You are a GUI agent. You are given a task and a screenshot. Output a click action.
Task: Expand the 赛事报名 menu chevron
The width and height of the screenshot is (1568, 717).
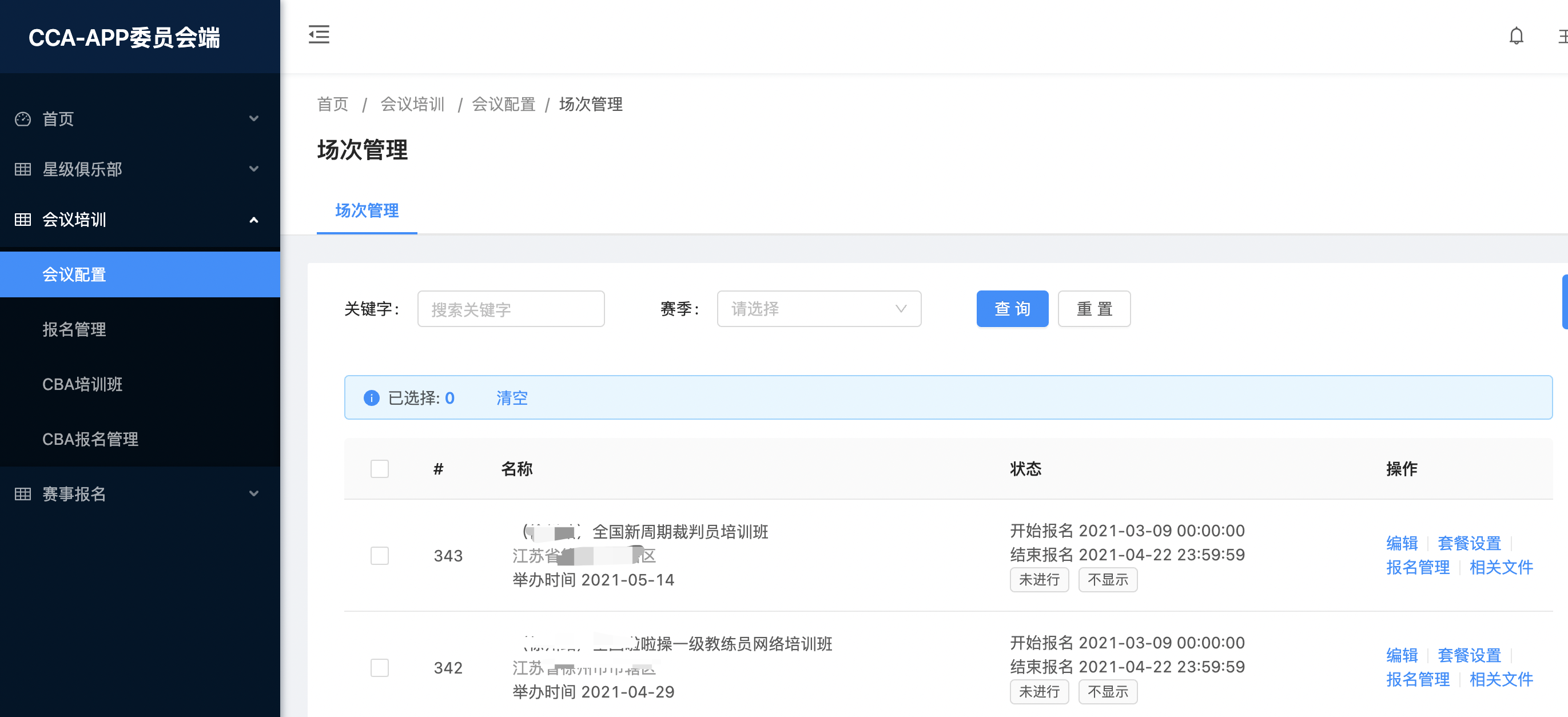pyautogui.click(x=254, y=493)
